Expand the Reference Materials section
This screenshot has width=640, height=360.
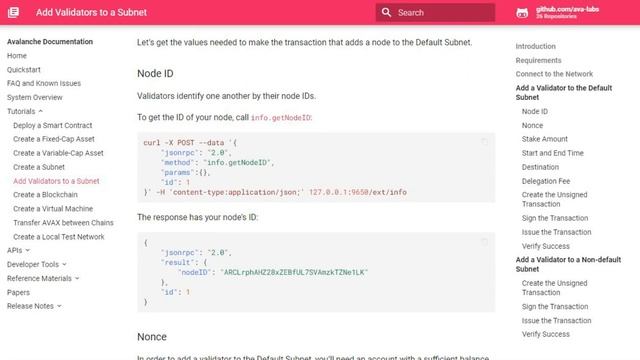coord(43,278)
